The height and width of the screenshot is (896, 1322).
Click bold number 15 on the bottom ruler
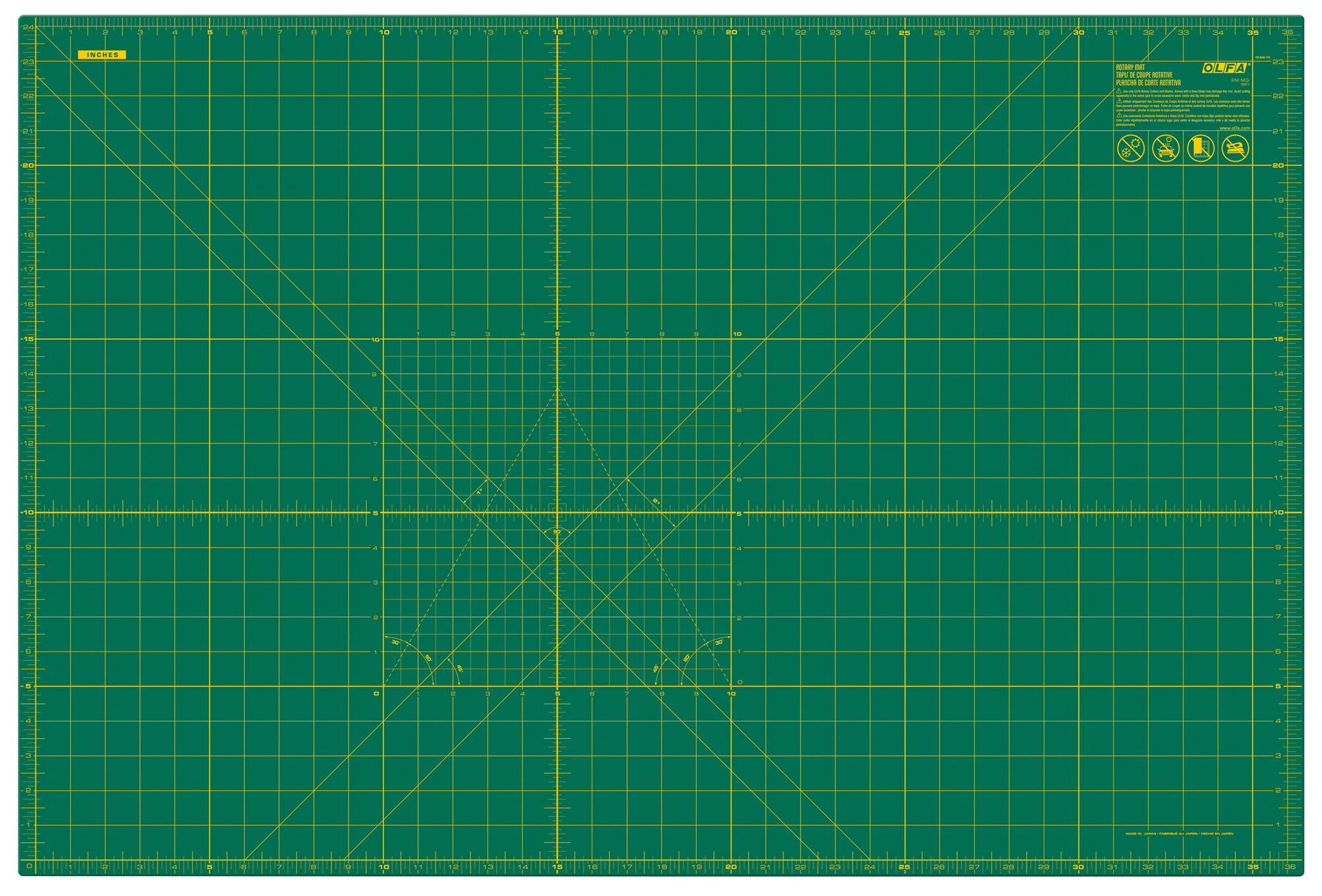[x=557, y=867]
